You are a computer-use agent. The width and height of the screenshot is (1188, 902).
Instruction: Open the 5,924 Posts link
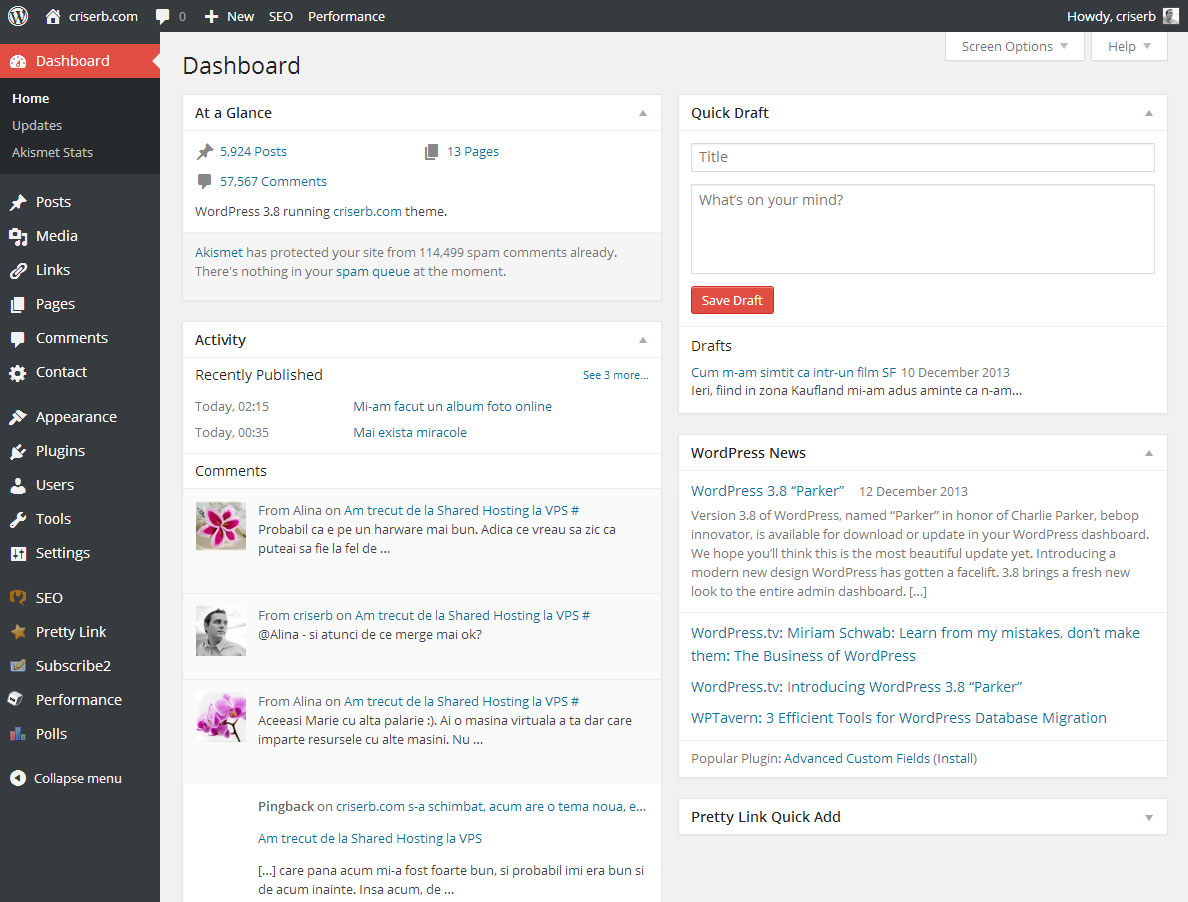253,151
